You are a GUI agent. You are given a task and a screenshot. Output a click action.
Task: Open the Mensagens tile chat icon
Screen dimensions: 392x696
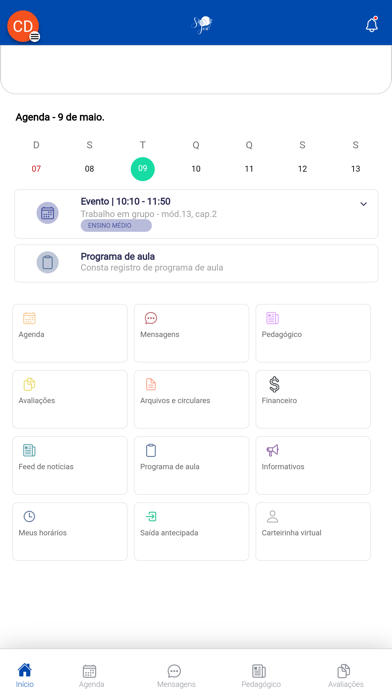coord(151,318)
